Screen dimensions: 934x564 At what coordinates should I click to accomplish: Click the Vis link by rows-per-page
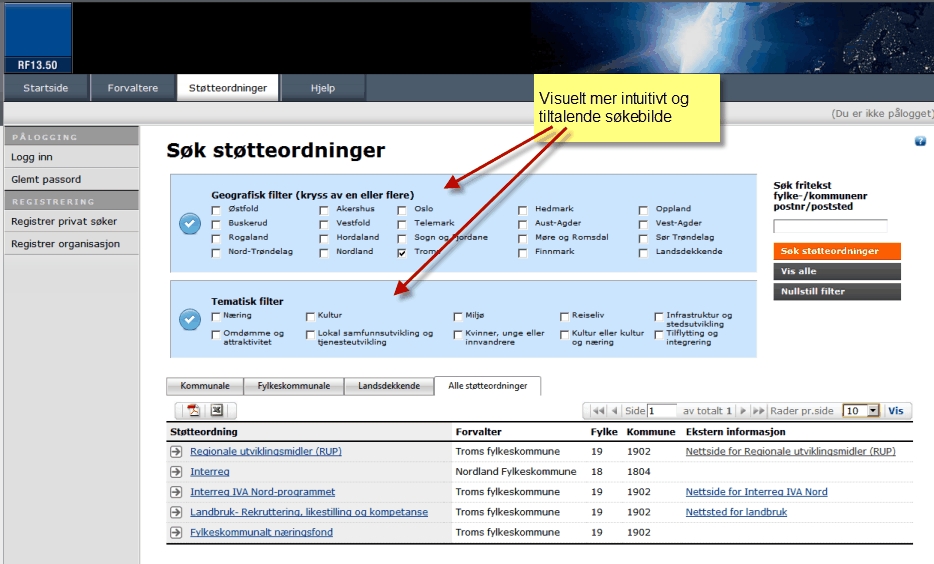(x=896, y=410)
